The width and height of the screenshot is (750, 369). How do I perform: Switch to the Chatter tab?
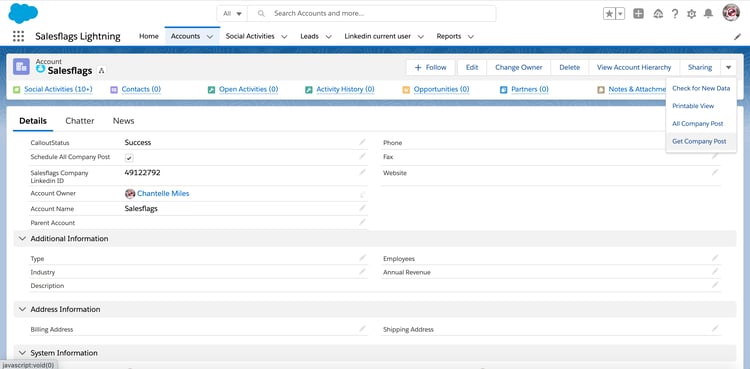click(80, 121)
